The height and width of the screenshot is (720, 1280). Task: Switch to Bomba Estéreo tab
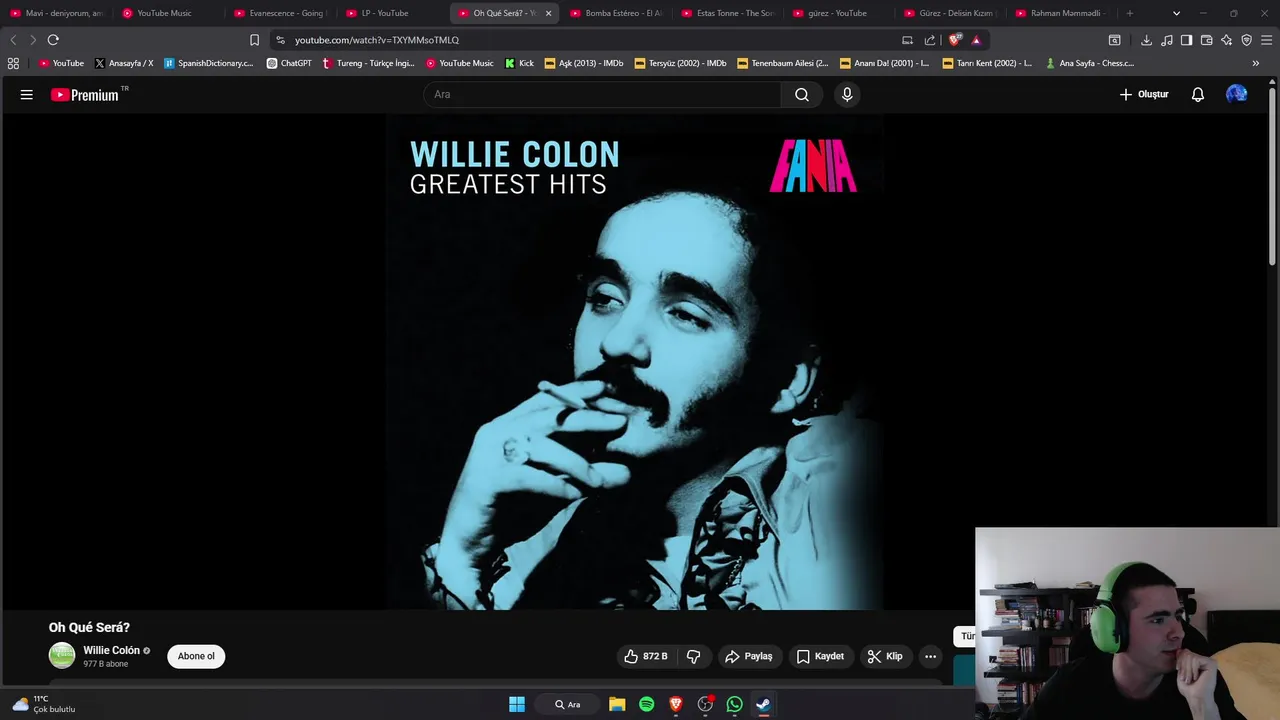click(x=617, y=13)
